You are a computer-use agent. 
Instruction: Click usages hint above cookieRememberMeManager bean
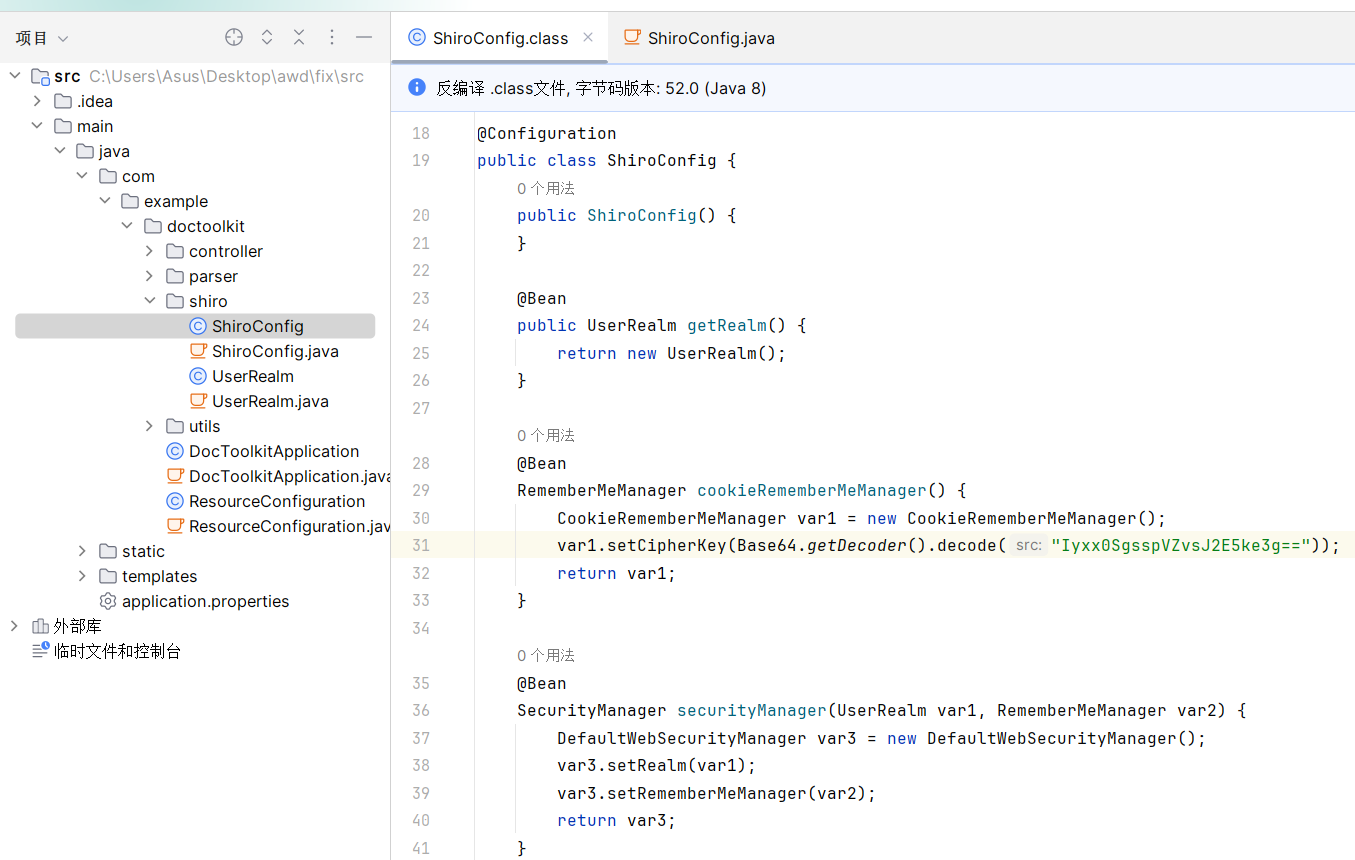[546, 435]
